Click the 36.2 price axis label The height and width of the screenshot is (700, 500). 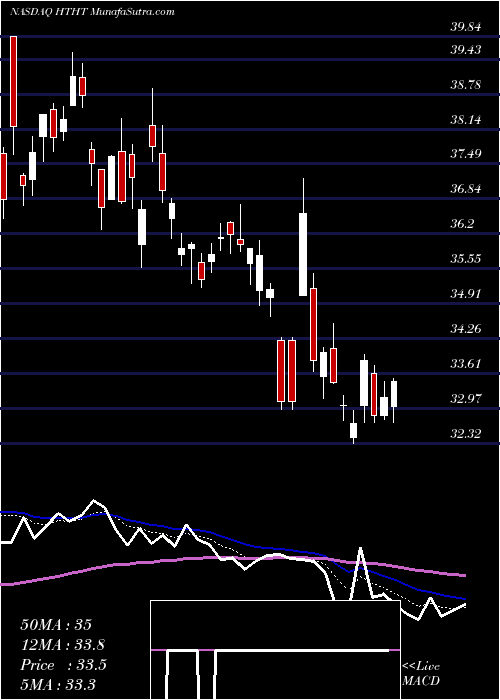coord(462,224)
